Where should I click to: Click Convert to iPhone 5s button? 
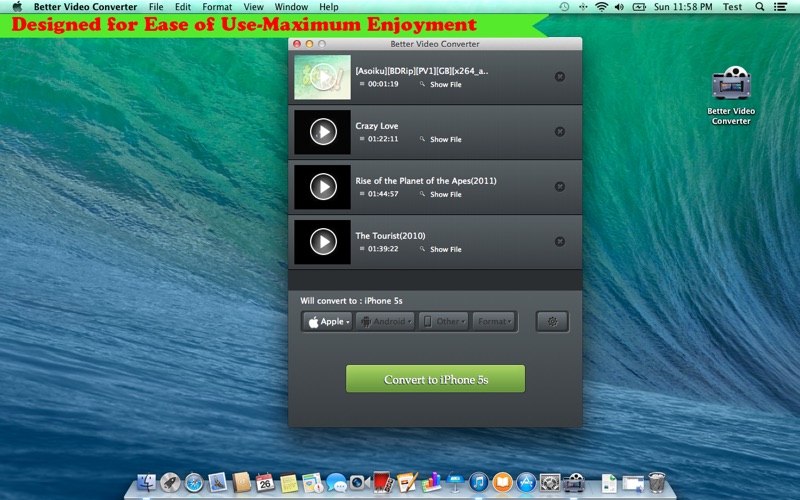point(435,379)
